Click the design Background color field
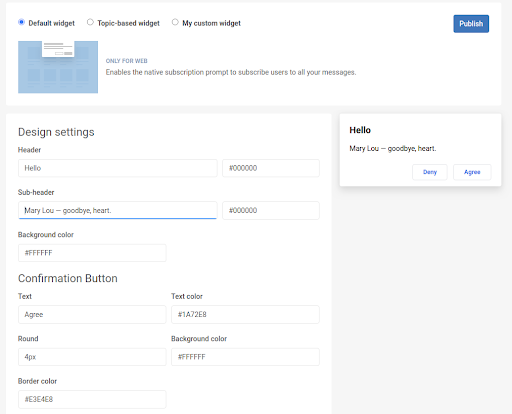512x414 pixels. tap(92, 253)
